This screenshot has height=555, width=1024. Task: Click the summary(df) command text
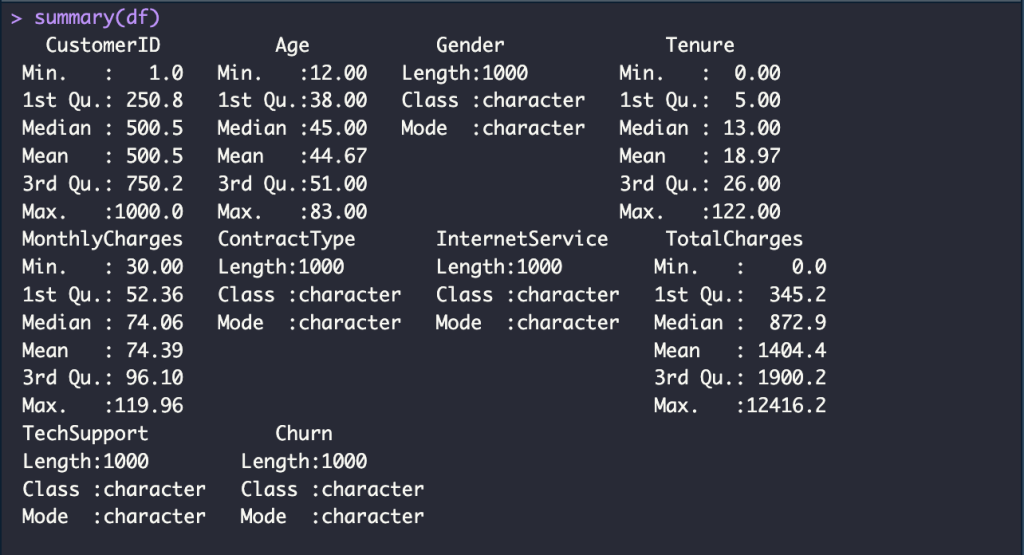tap(96, 17)
